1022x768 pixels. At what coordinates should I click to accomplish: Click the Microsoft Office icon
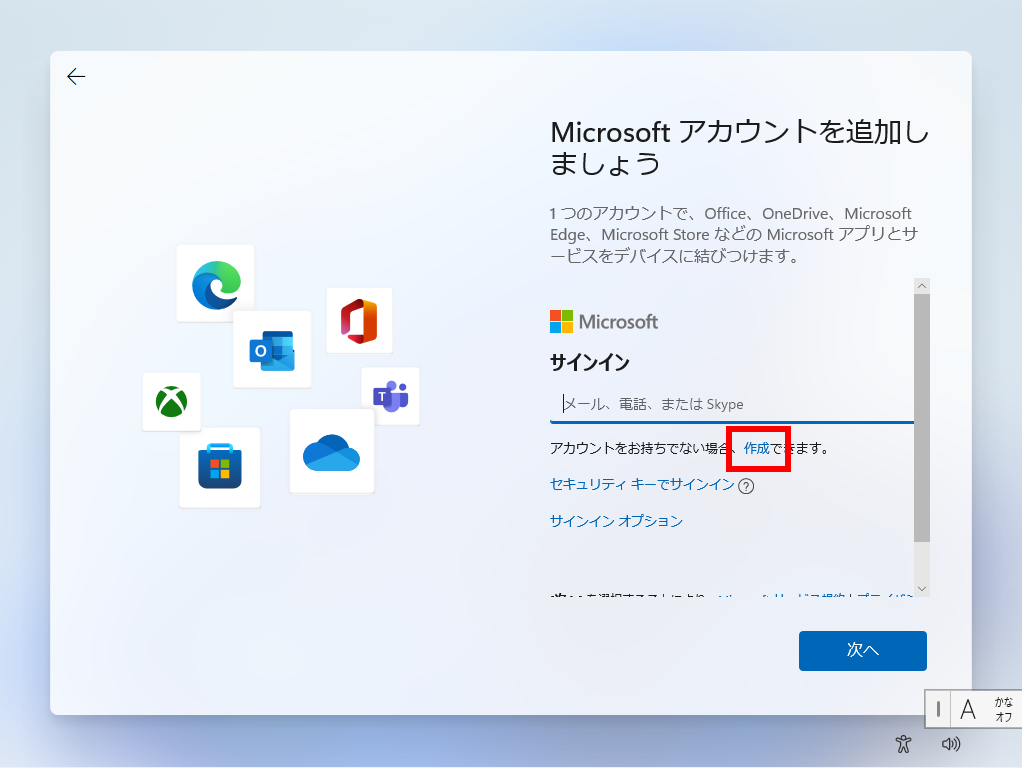(x=359, y=320)
